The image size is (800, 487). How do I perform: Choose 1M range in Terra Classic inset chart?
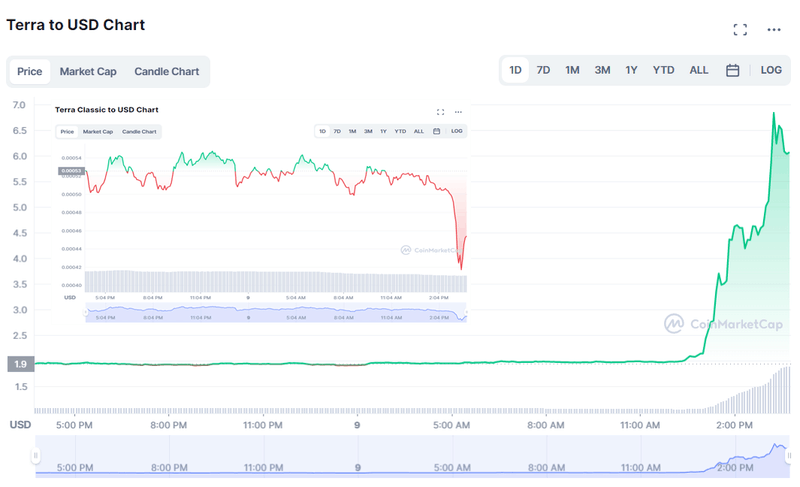pos(352,131)
